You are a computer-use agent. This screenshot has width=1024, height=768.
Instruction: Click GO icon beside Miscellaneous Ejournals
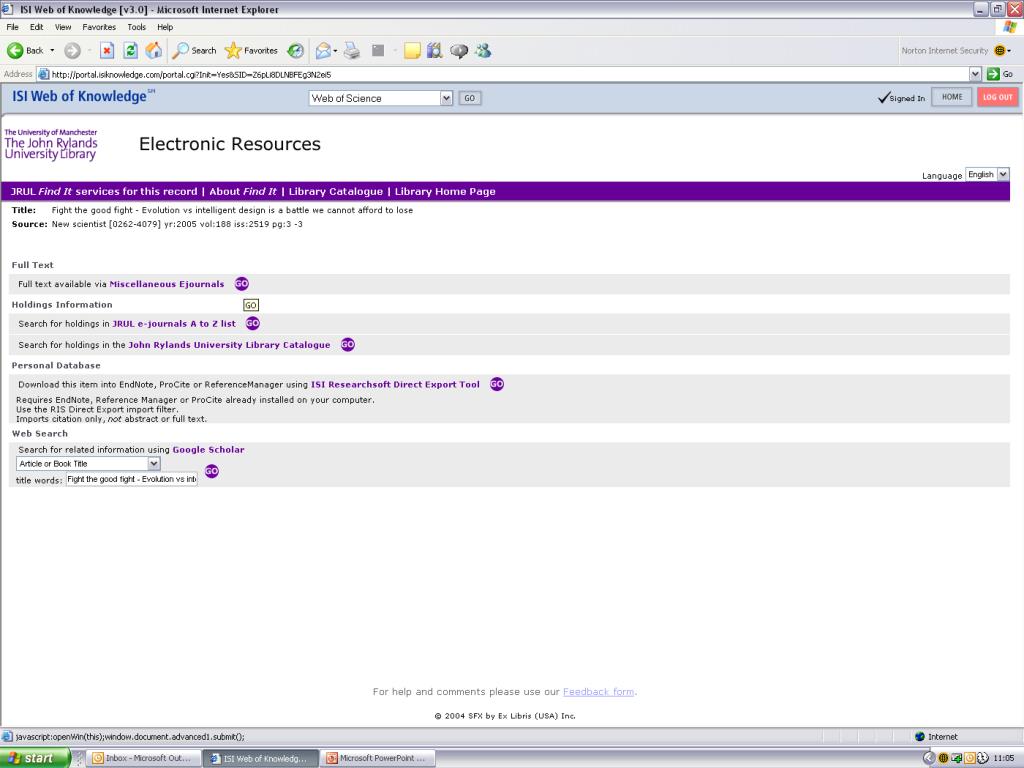coord(242,283)
